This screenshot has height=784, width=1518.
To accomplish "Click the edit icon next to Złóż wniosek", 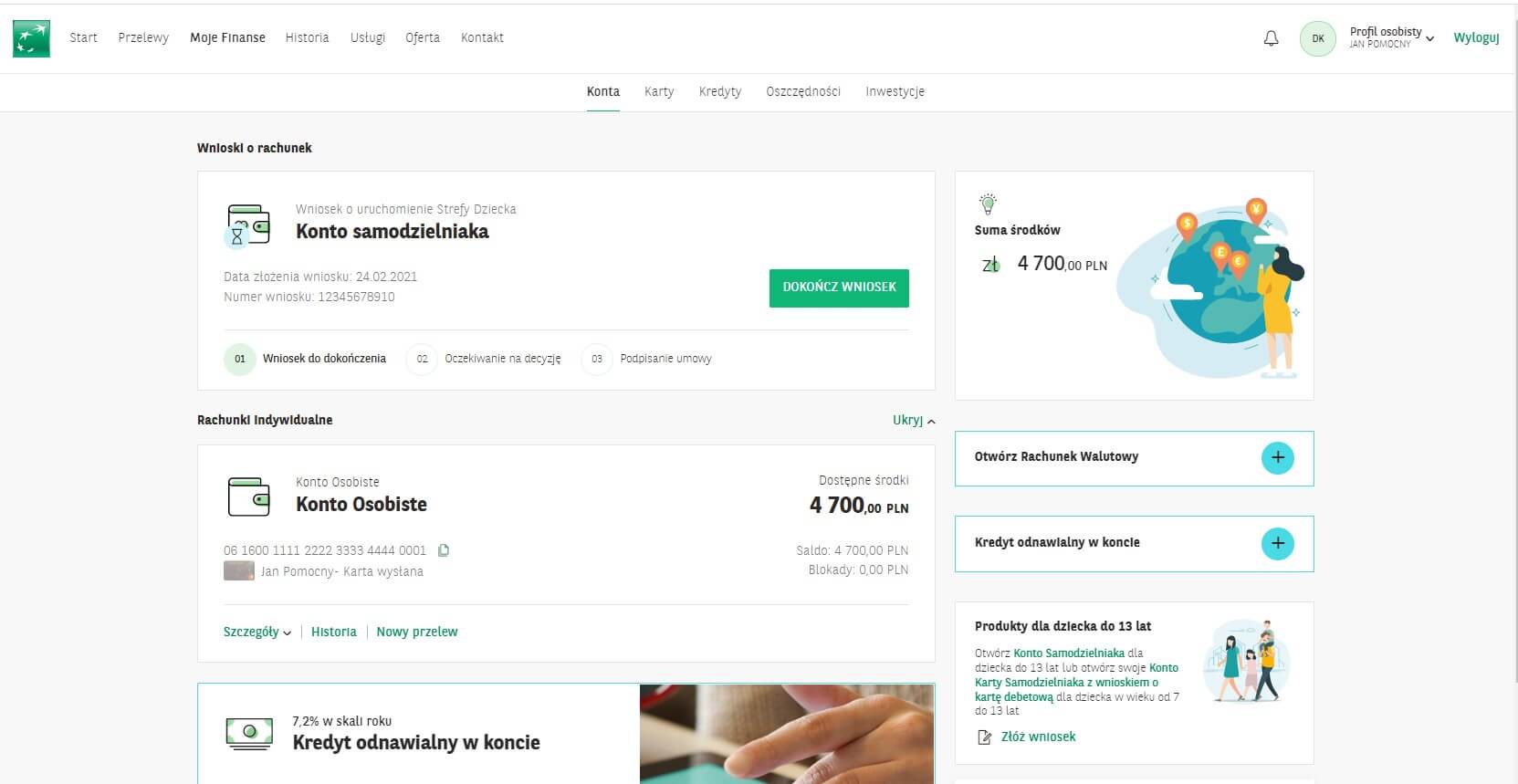I will coord(984,737).
